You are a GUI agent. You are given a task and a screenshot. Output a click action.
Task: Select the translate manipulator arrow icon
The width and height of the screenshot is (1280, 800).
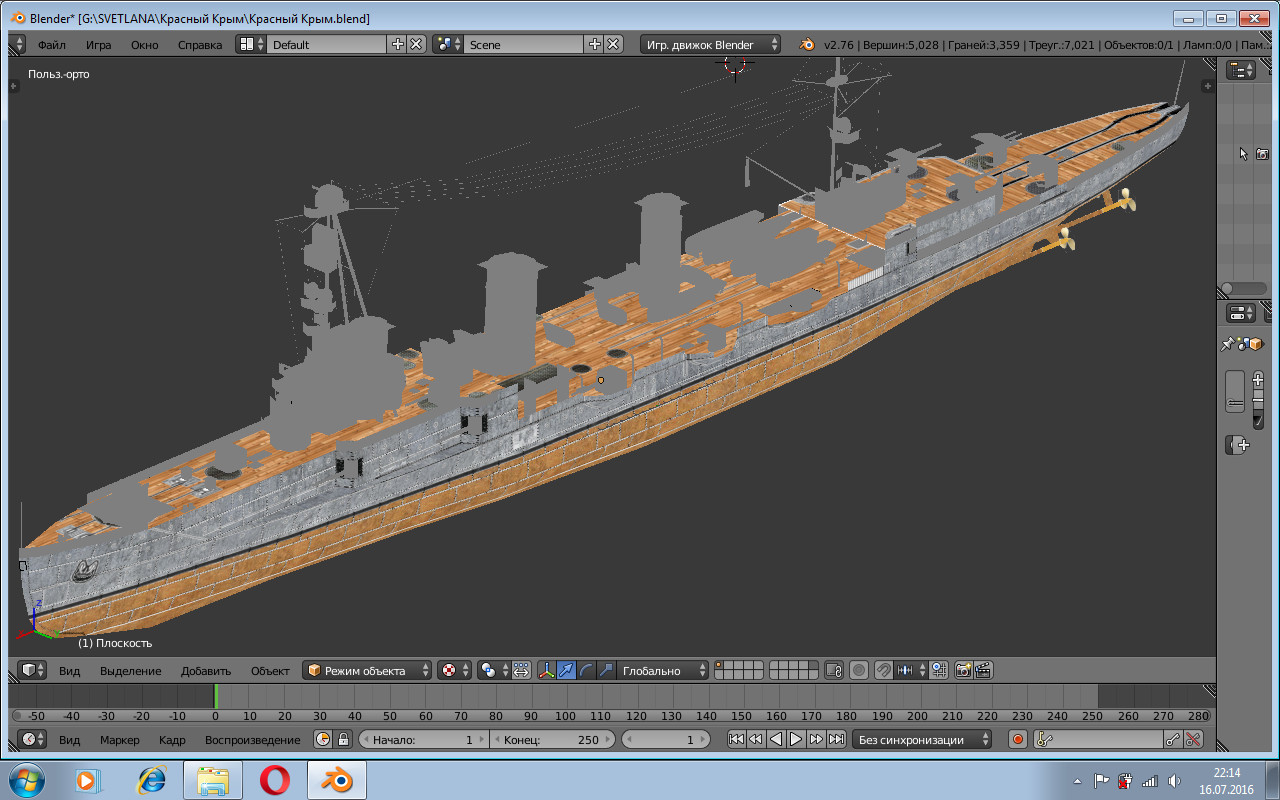(x=567, y=670)
